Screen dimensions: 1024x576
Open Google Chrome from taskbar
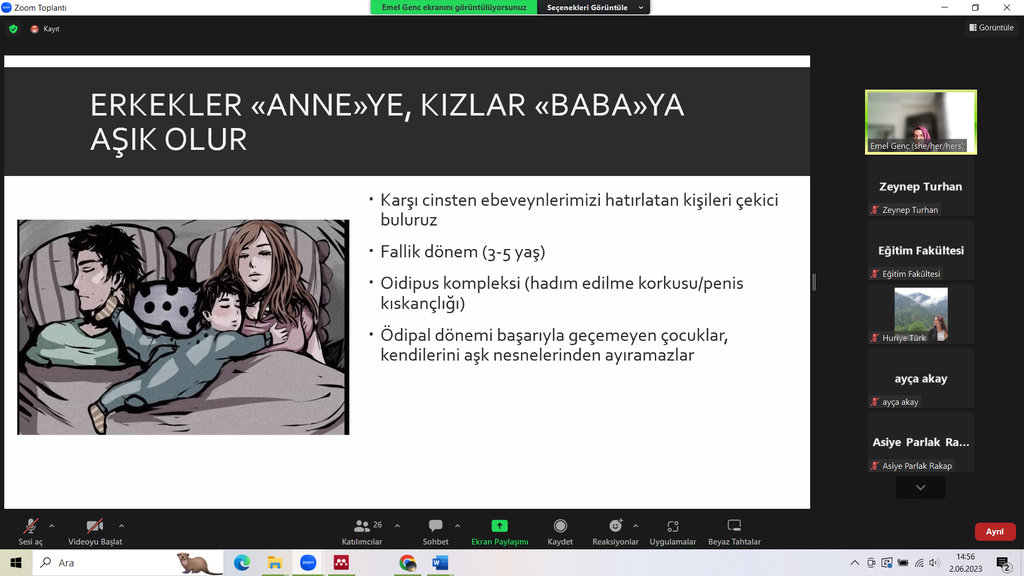pos(408,562)
